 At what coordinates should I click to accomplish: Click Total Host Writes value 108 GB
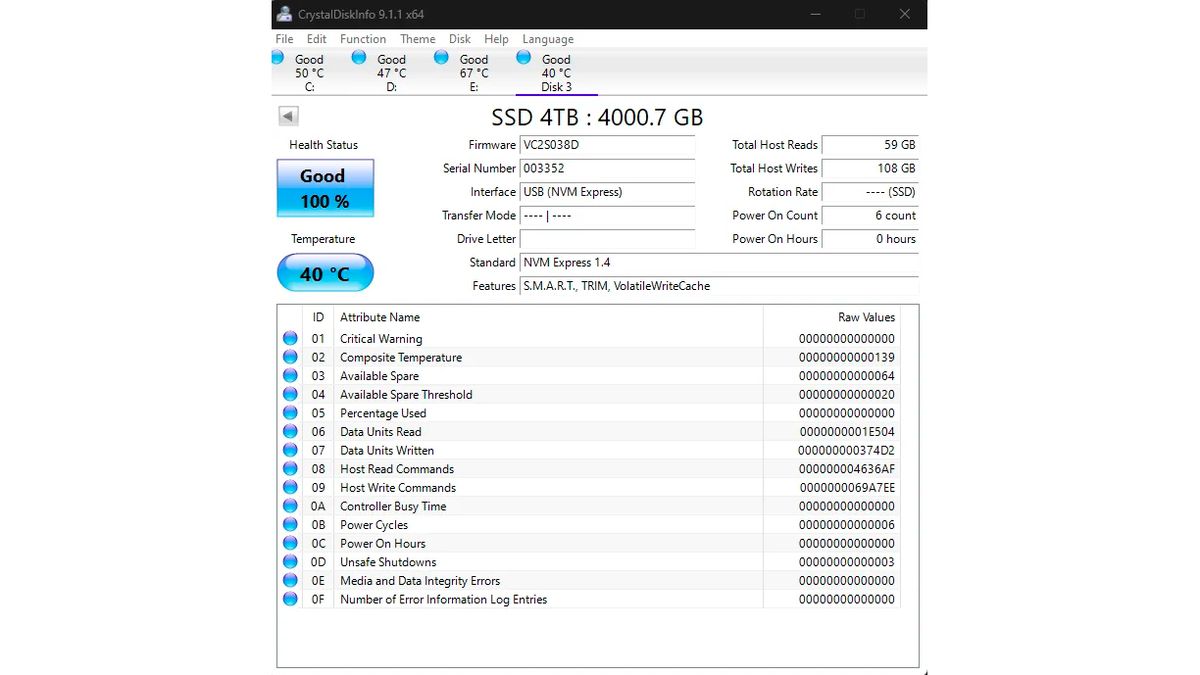[x=870, y=168]
